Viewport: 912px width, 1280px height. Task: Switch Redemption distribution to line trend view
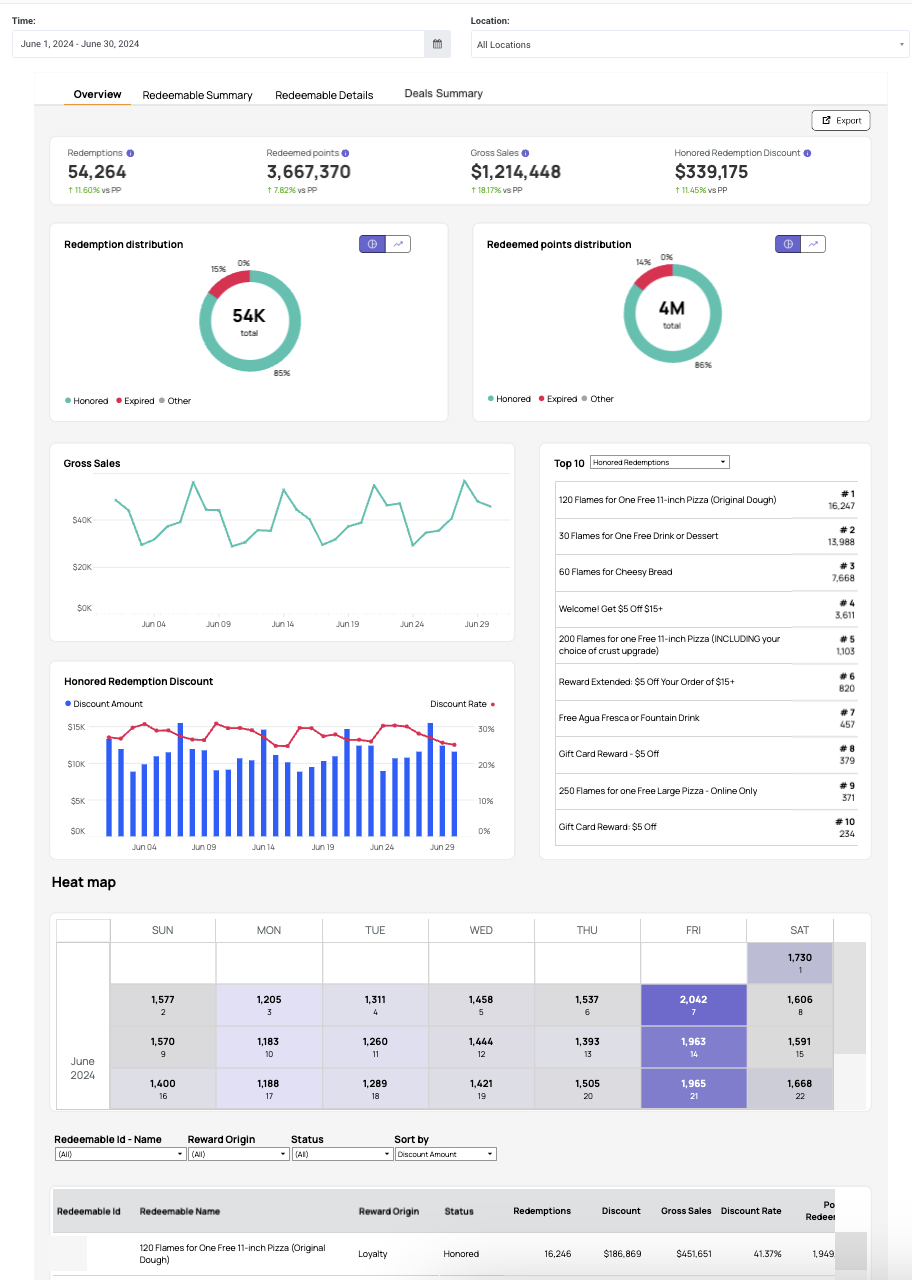398,244
